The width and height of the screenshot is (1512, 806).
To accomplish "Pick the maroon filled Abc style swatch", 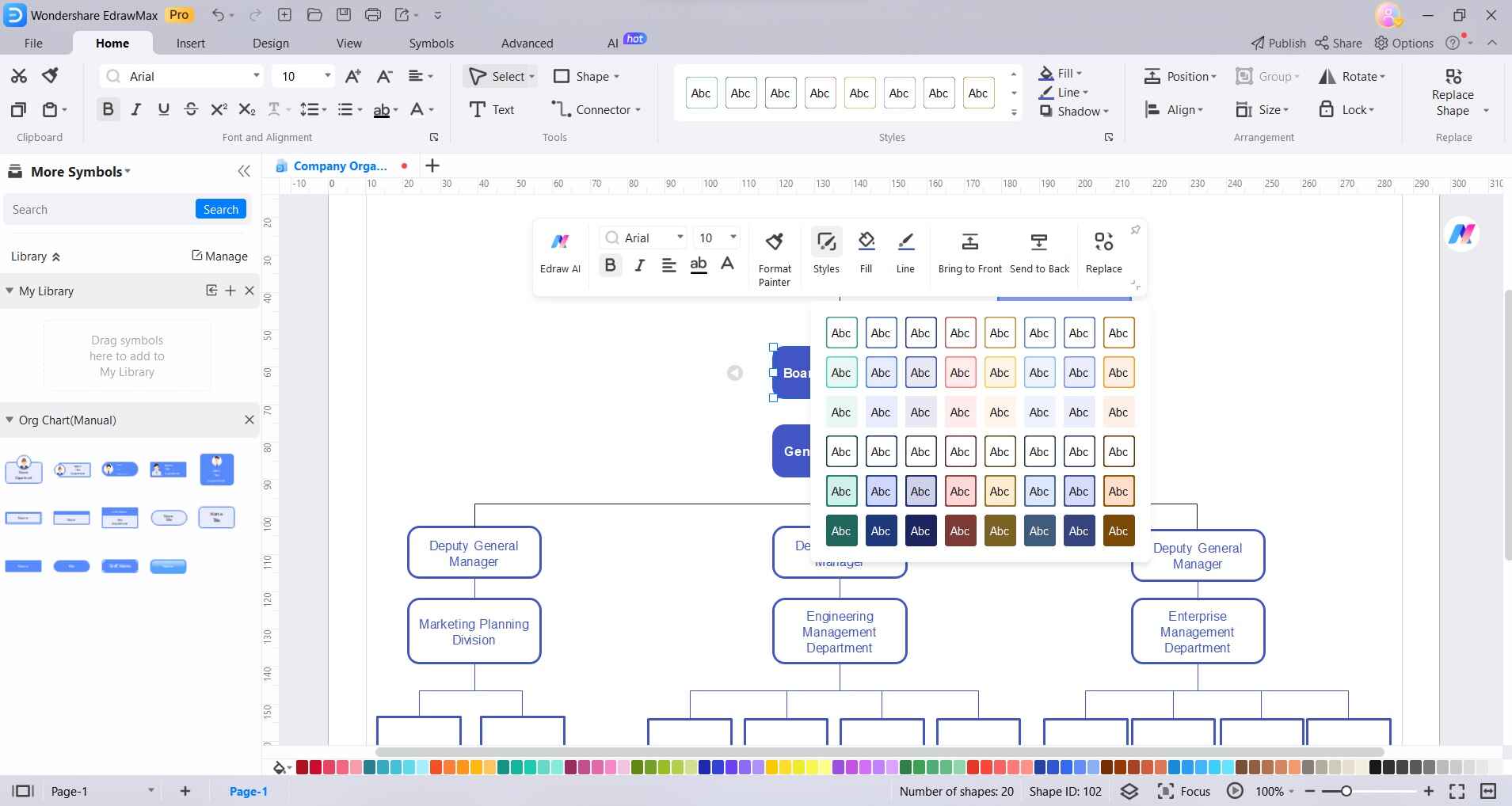I will pyautogui.click(x=960, y=530).
